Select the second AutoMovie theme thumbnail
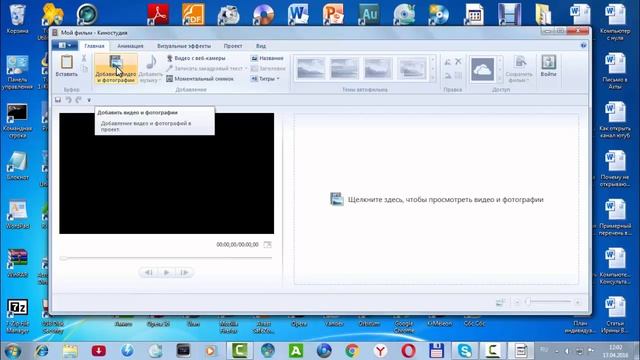640x360 pixels. tap(344, 68)
